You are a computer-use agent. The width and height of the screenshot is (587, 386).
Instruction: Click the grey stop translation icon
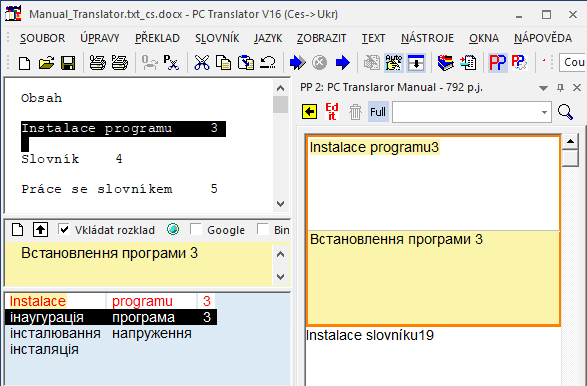pyautogui.click(x=319, y=63)
